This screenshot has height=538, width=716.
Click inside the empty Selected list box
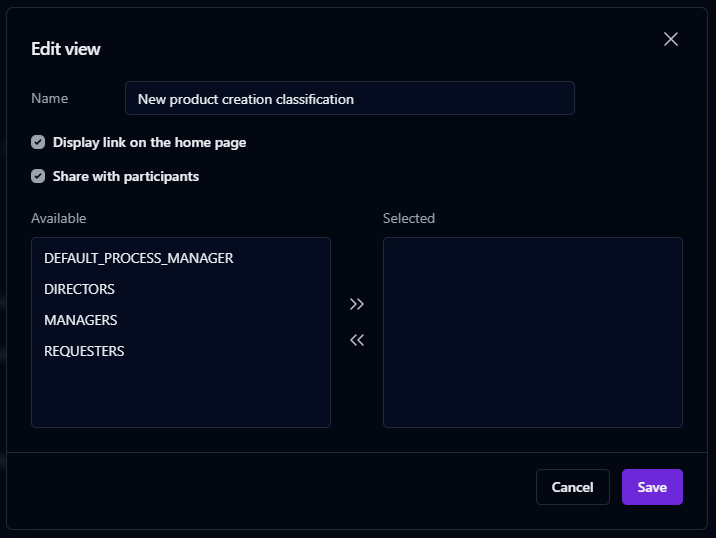tap(532, 332)
